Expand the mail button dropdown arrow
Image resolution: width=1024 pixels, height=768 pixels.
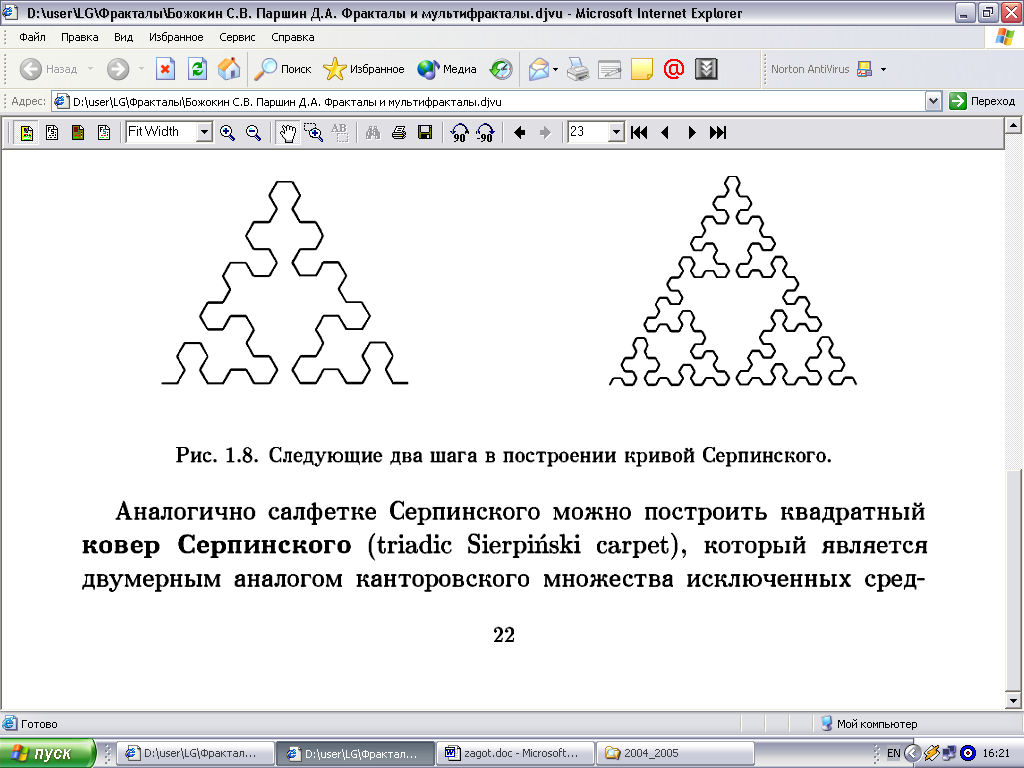555,69
